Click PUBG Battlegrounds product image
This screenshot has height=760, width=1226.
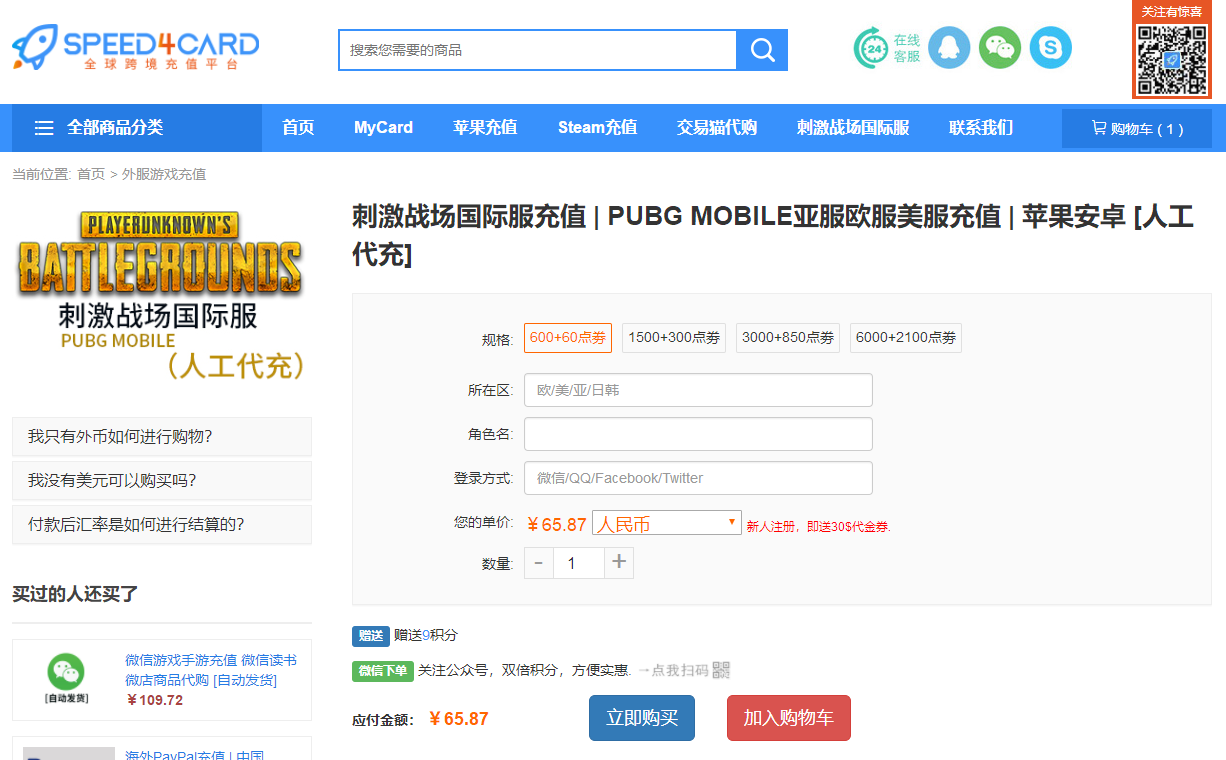pos(160,294)
